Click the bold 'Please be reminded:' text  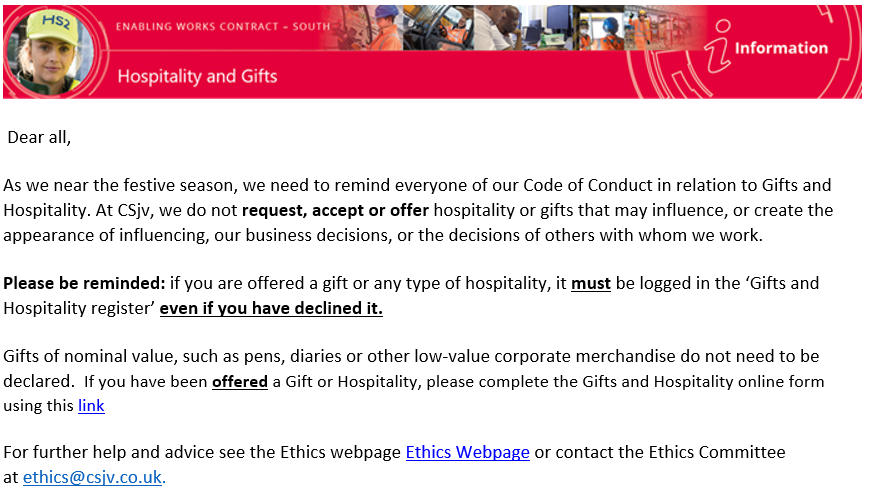click(84, 283)
